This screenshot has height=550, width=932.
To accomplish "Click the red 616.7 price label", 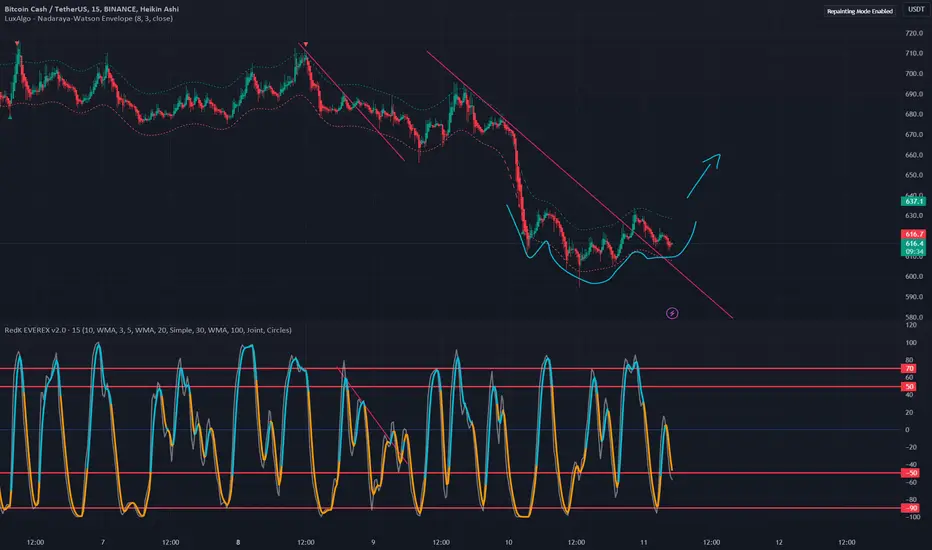I will 914,234.
